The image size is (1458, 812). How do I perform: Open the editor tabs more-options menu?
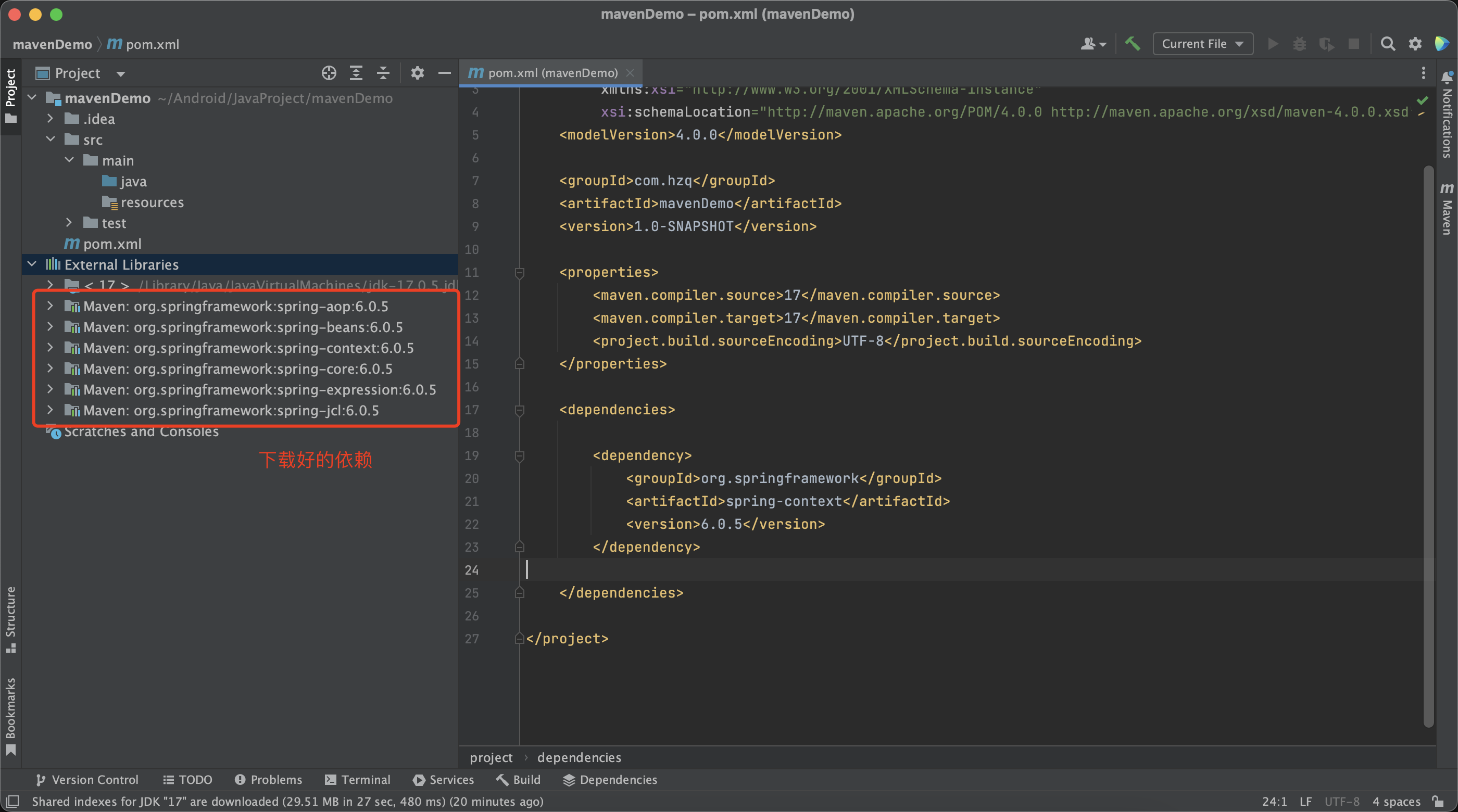[1424, 73]
